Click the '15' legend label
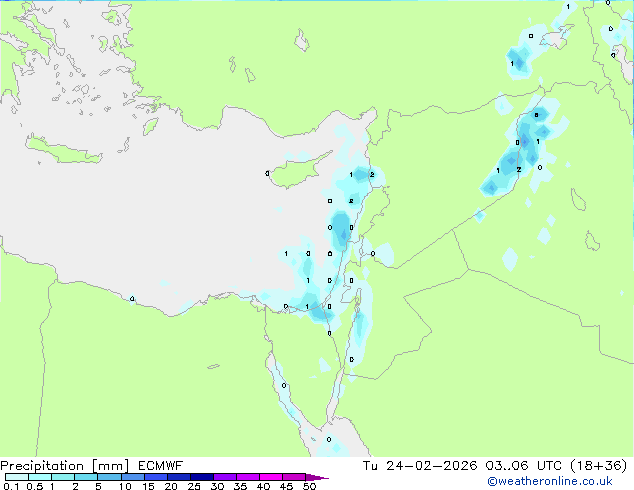 148,486
